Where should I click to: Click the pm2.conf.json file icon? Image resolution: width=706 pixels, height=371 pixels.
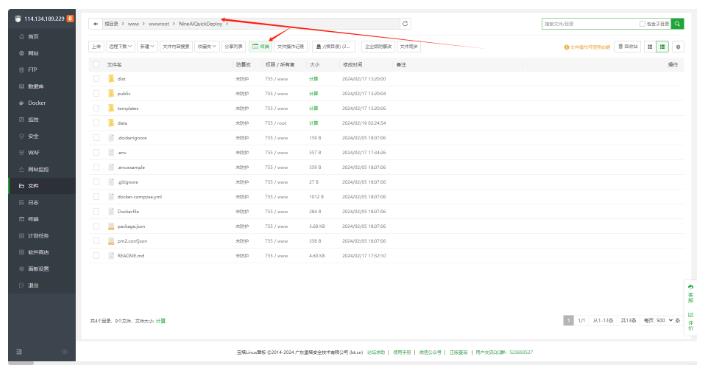coord(111,241)
